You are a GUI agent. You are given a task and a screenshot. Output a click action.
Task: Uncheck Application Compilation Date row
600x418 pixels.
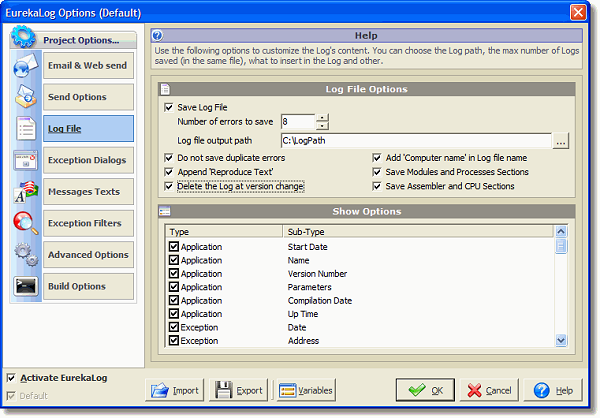[x=174, y=300]
